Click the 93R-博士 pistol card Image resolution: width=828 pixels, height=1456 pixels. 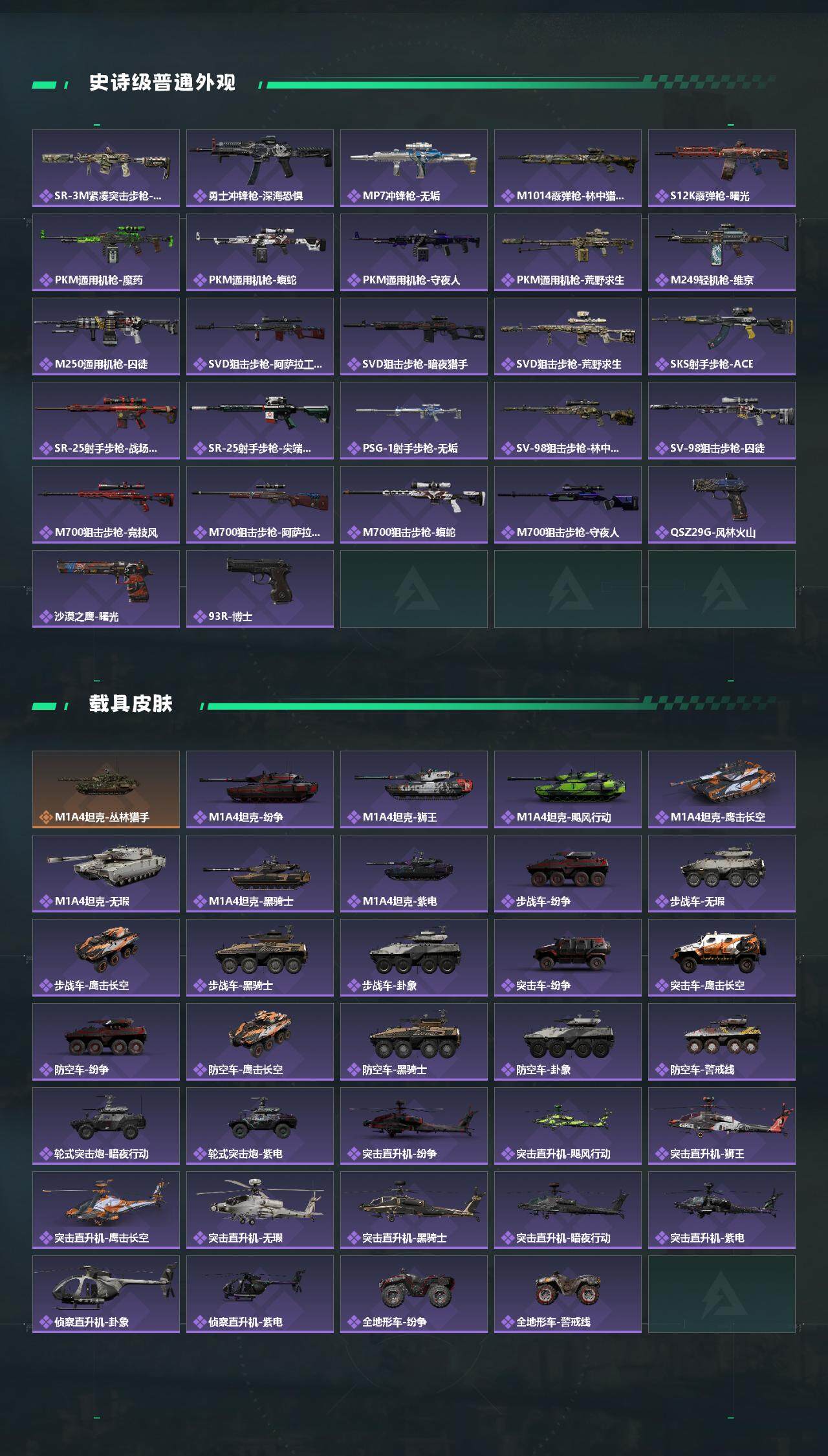click(260, 589)
